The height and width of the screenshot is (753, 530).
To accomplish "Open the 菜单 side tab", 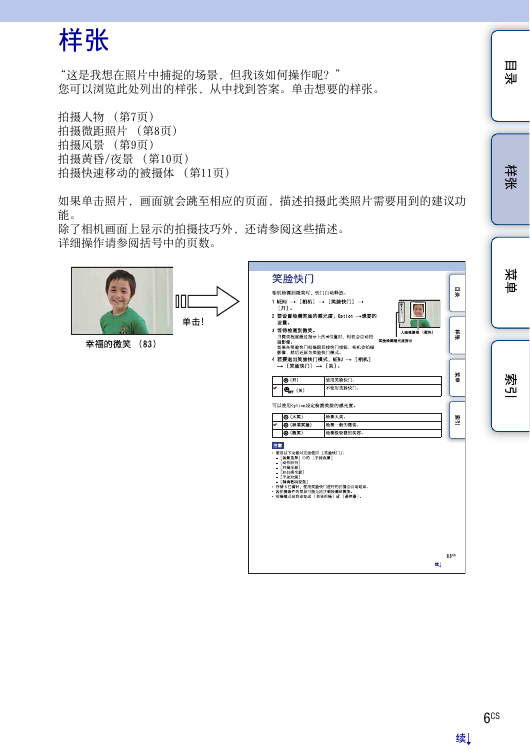I will 510,282.
